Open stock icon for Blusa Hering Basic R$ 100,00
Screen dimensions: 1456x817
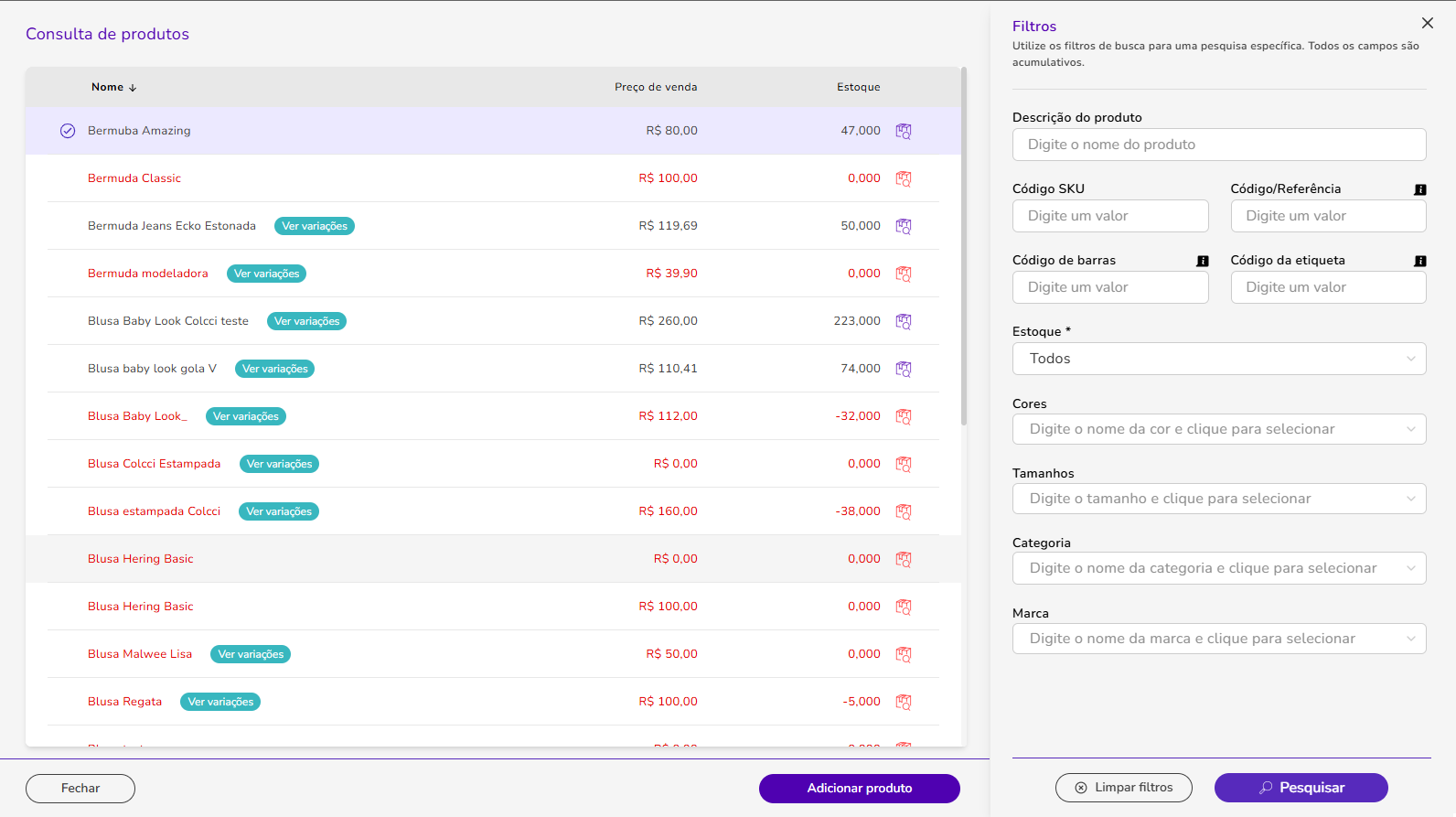click(x=904, y=607)
